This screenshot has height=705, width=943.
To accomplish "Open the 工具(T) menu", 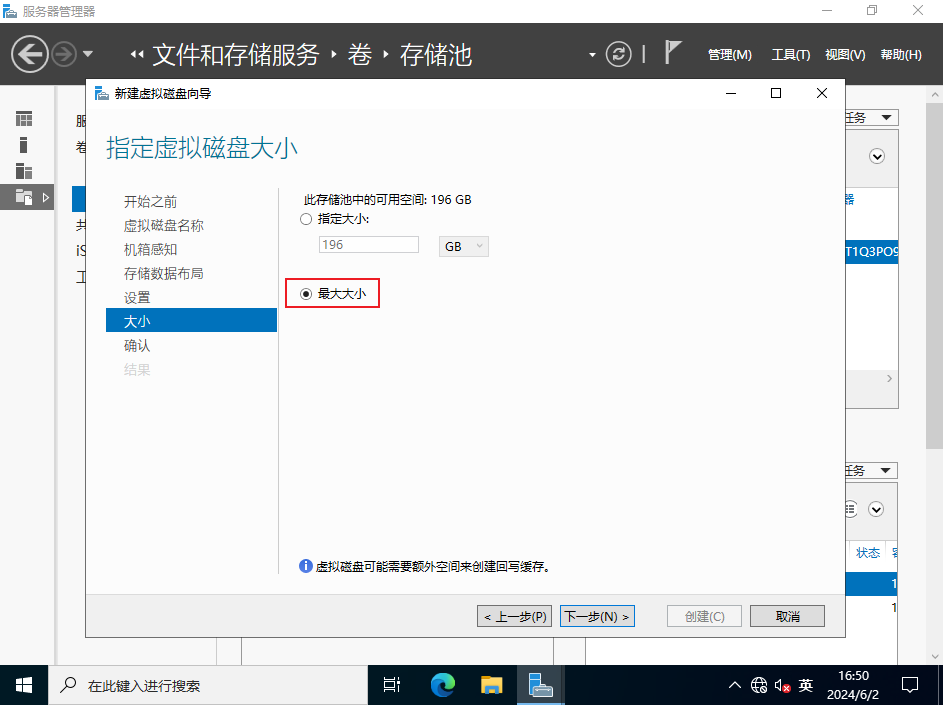I will (x=790, y=55).
